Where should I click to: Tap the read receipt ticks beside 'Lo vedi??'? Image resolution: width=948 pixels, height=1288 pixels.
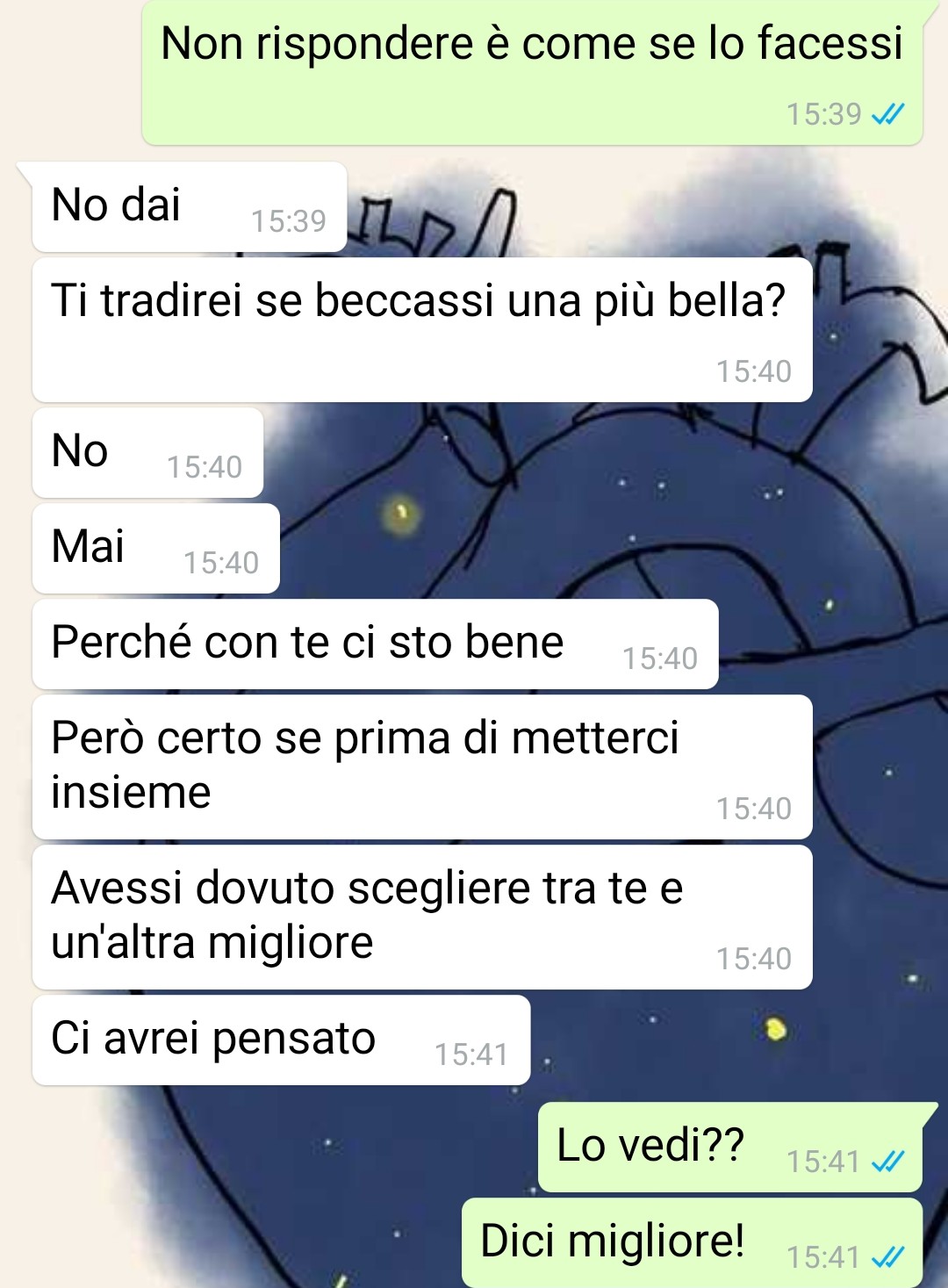point(887,1162)
